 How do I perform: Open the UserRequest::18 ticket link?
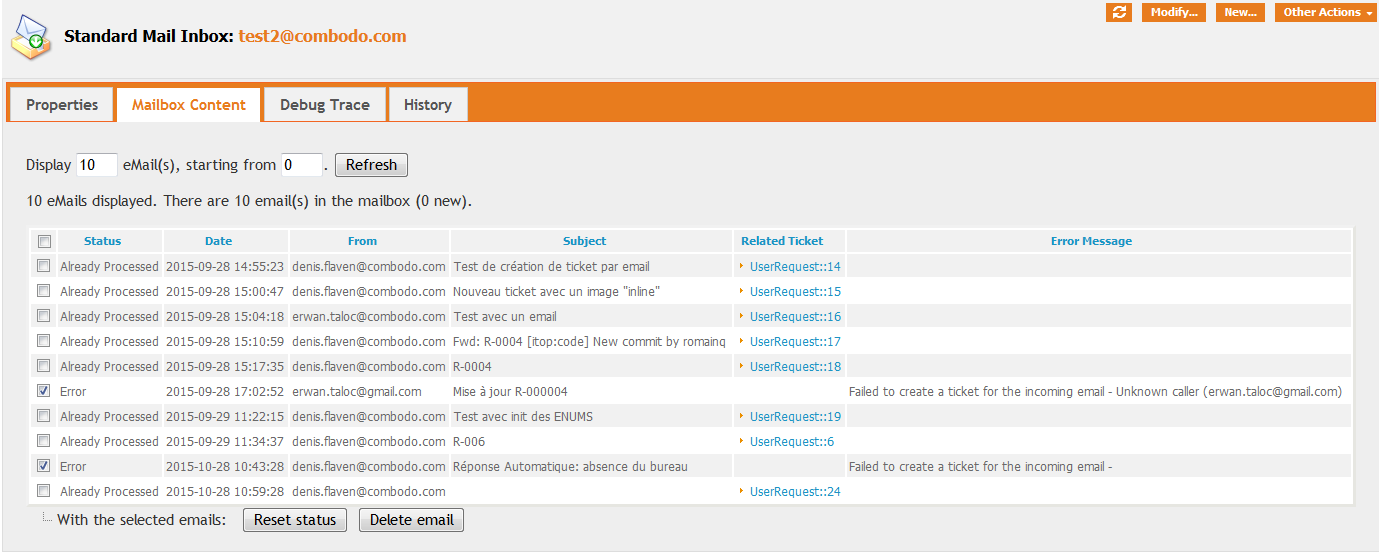coord(795,367)
